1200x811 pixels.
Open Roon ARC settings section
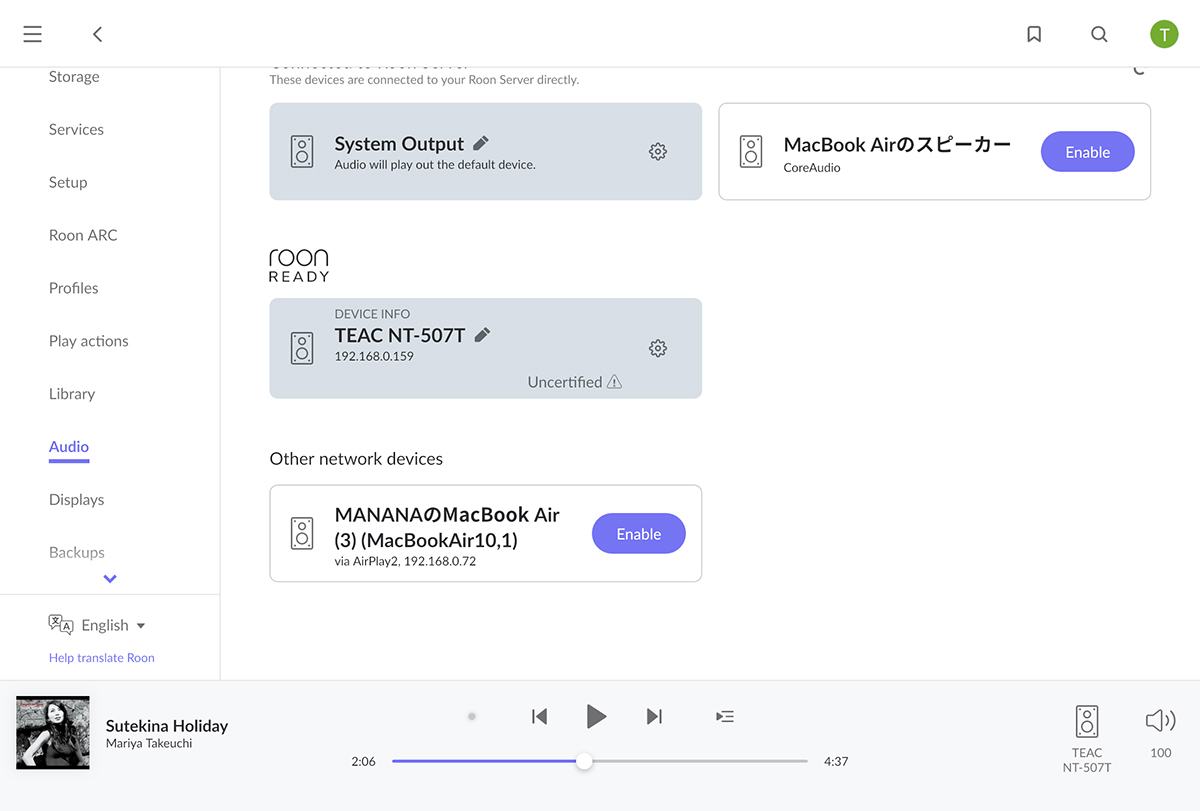click(x=83, y=235)
